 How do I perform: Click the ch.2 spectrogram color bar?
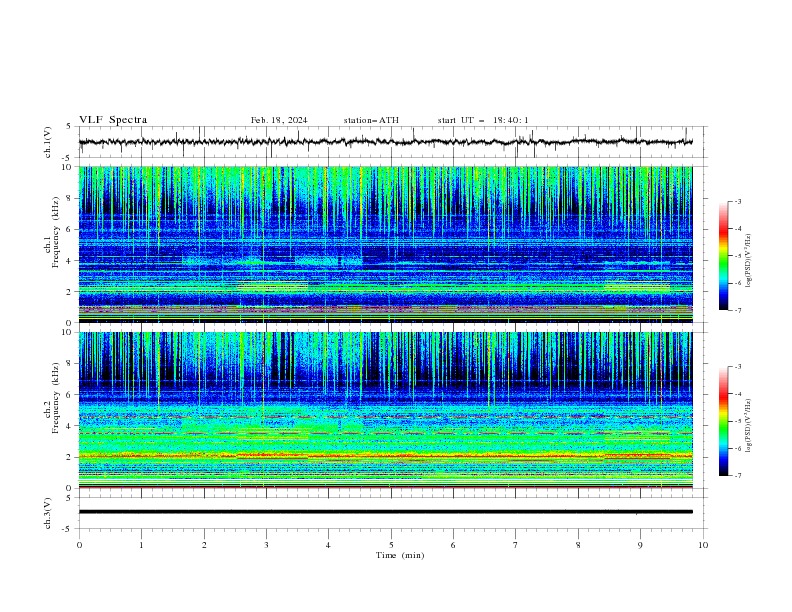(x=723, y=421)
